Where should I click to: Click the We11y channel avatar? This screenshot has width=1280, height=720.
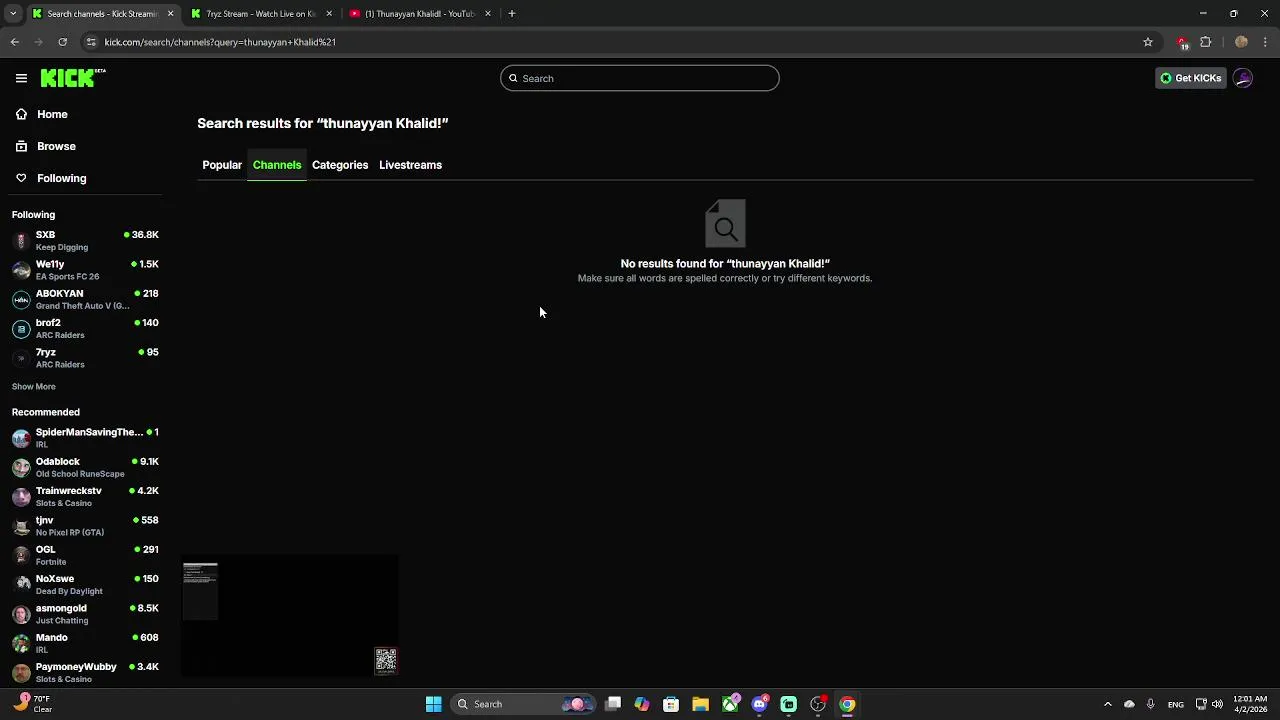[21, 270]
